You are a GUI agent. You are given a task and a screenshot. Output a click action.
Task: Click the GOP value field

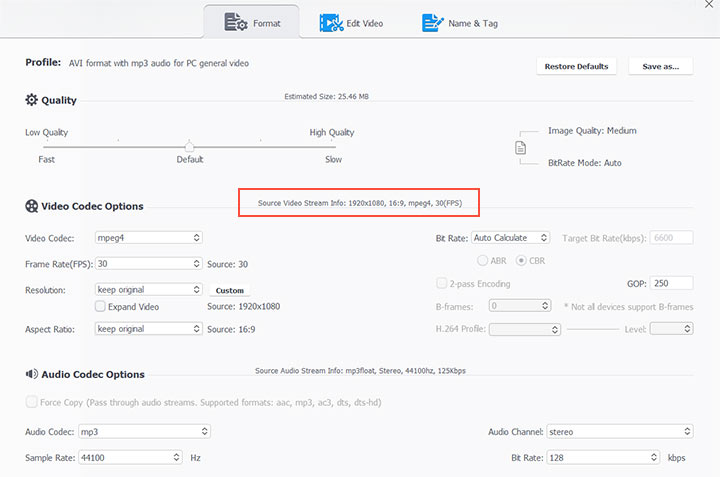pos(671,283)
